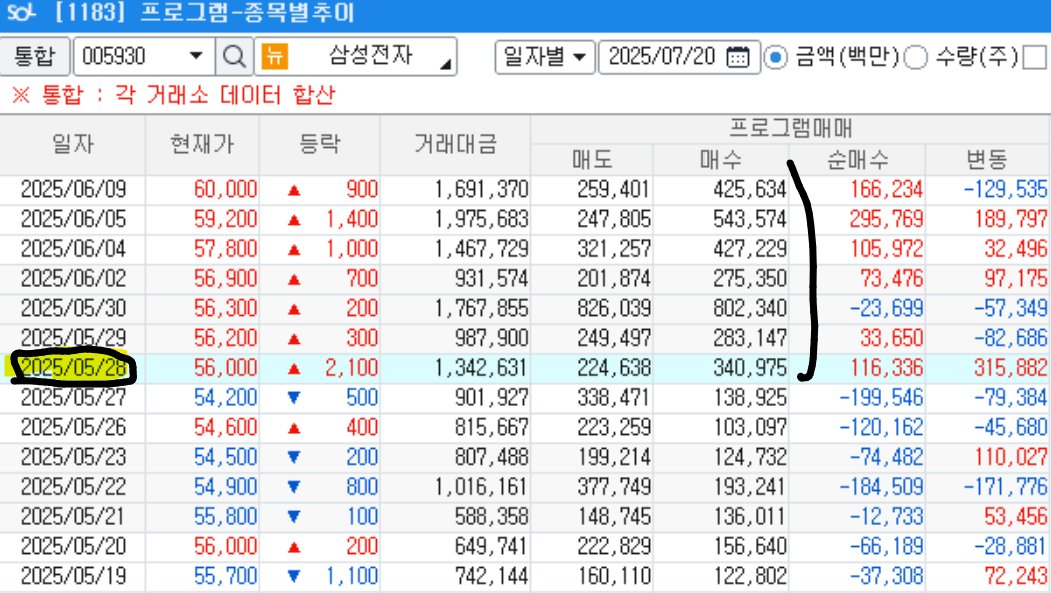Click the 현재가 column header
The image size is (1051, 593).
(202, 144)
